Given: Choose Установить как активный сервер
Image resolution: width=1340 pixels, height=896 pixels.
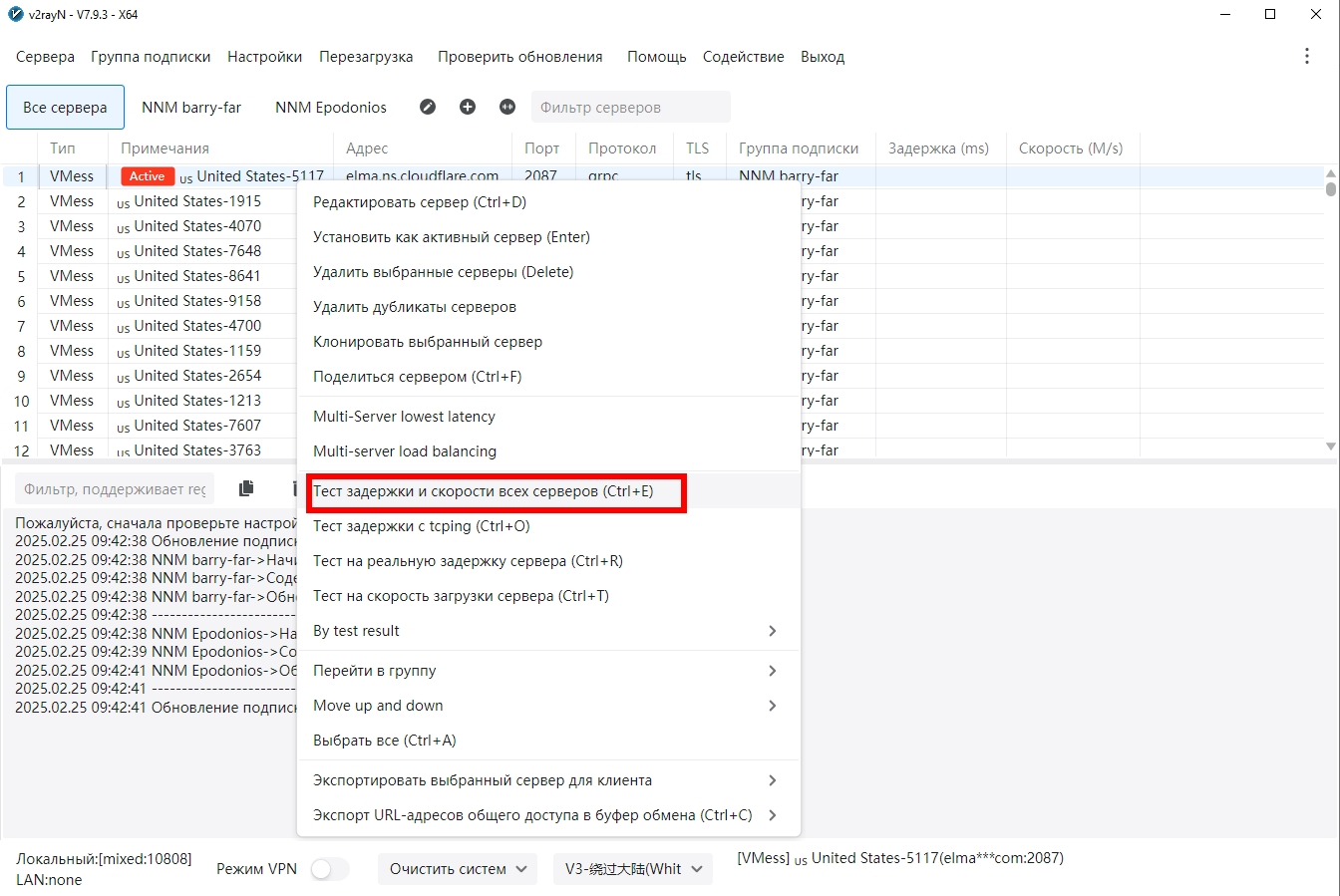Looking at the screenshot, I should click(x=548, y=237).
